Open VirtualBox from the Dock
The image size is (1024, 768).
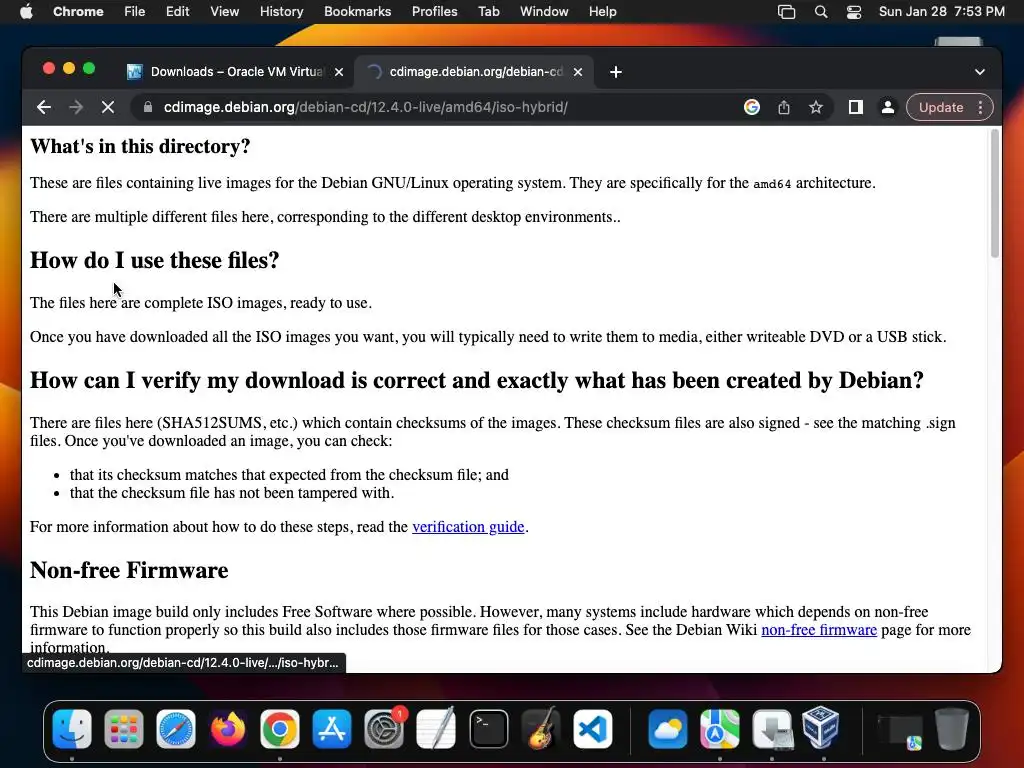click(821, 728)
